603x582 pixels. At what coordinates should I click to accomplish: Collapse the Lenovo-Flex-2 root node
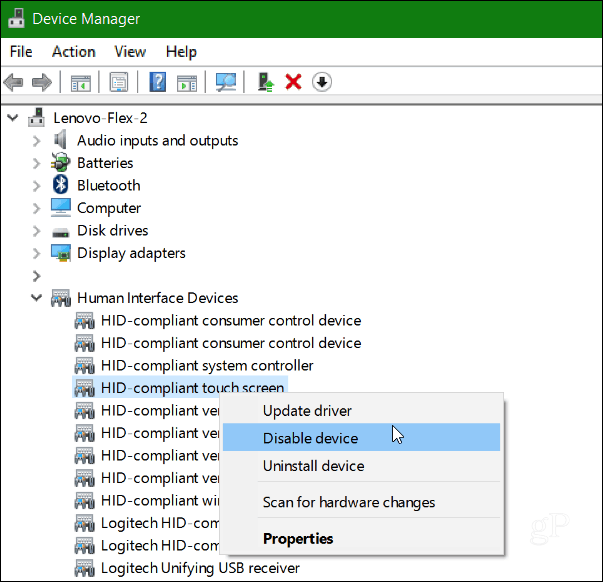[x=13, y=117]
